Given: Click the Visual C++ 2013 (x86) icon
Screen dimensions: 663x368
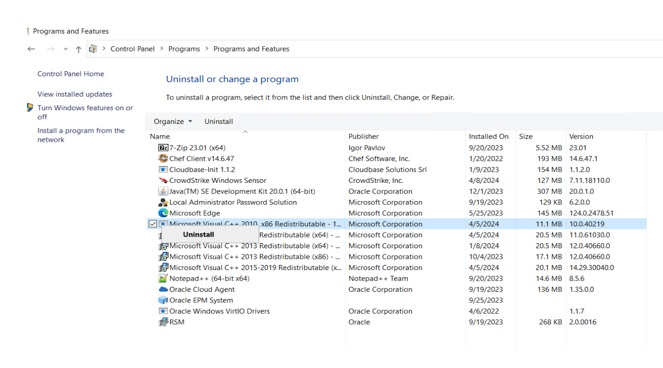Looking at the screenshot, I should [163, 257].
